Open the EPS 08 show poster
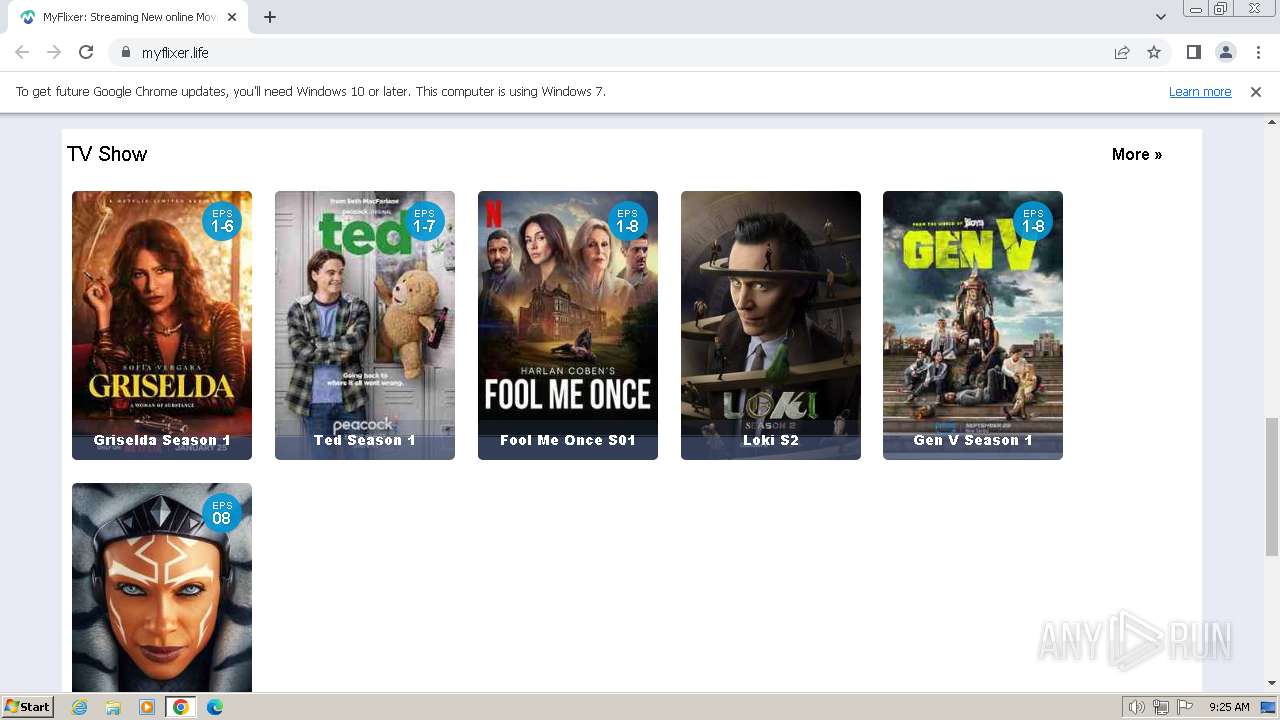This screenshot has width=1280, height=720. [x=162, y=588]
